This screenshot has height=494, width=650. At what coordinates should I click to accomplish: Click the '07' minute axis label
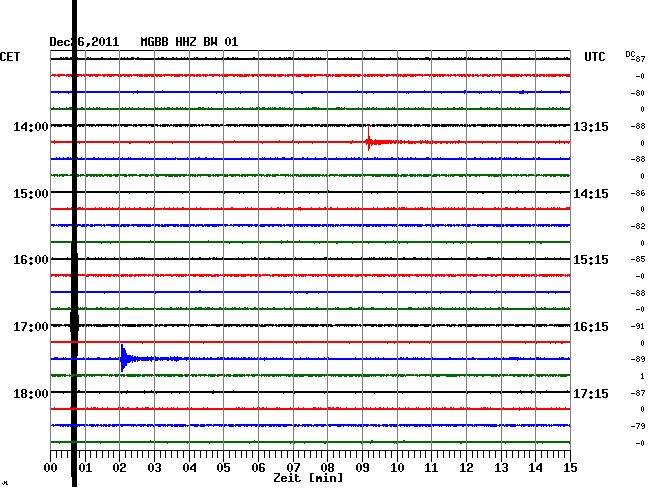tap(293, 468)
